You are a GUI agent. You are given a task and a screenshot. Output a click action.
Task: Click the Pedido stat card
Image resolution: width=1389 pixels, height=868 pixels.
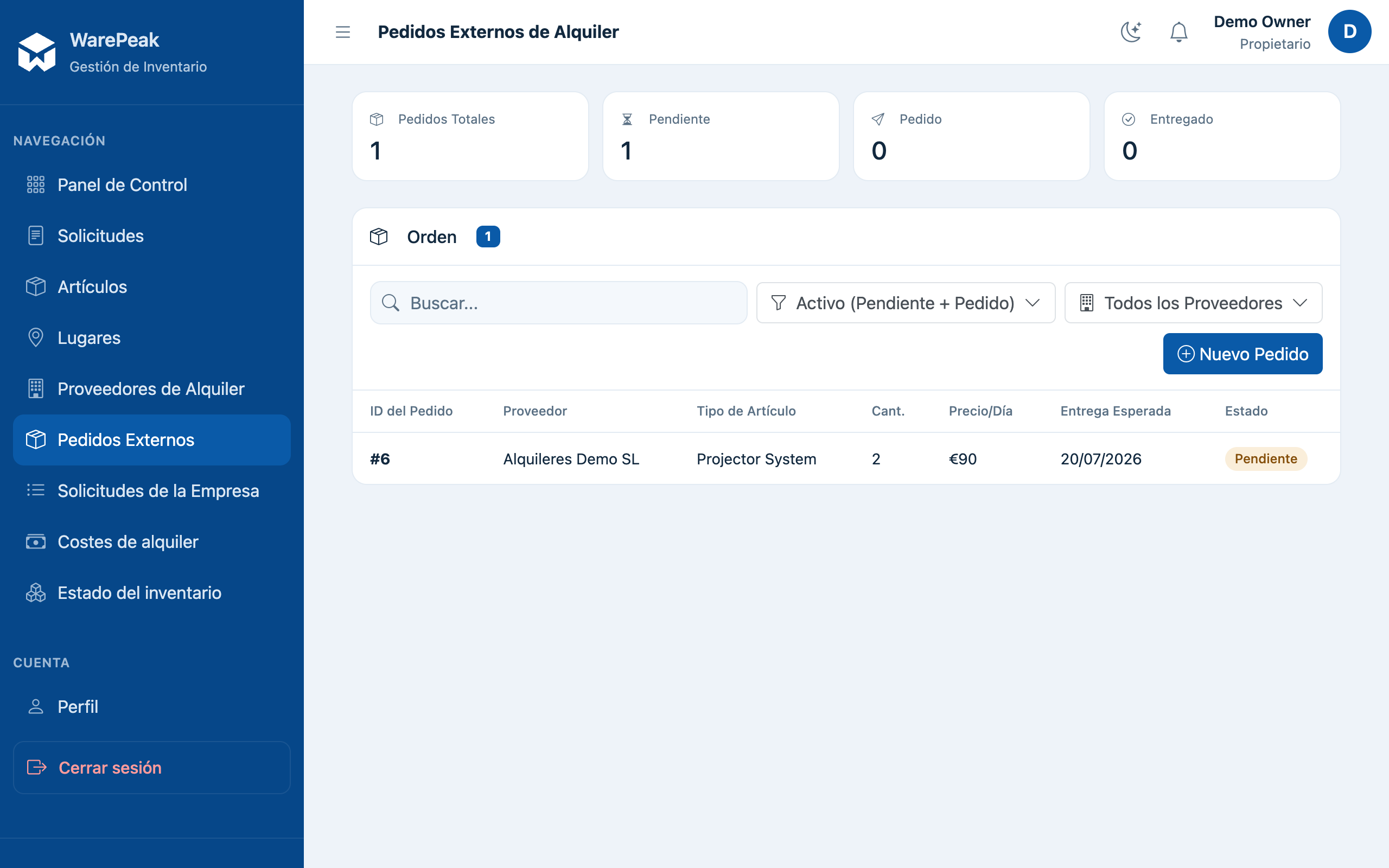click(x=971, y=136)
